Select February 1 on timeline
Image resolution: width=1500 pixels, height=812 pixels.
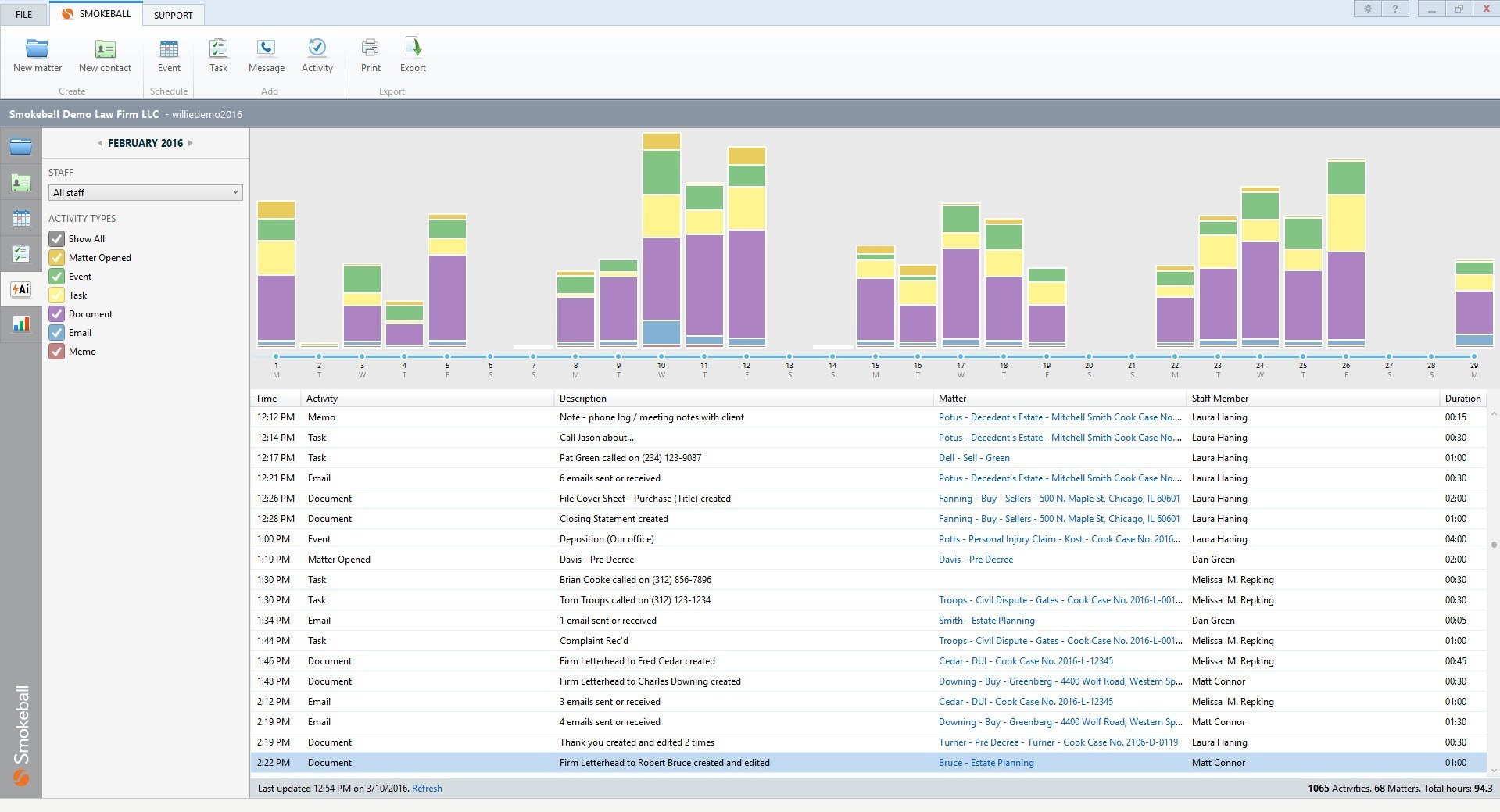(x=276, y=356)
